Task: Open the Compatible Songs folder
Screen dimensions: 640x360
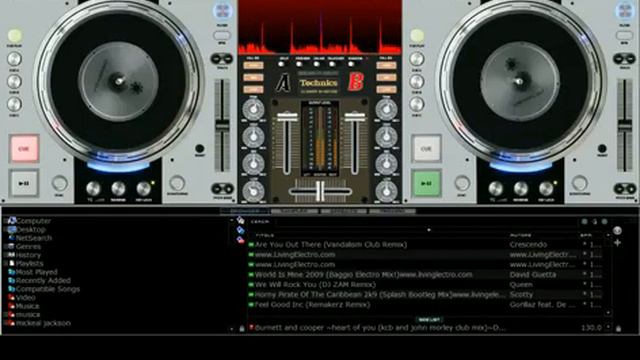Action: pyautogui.click(x=48, y=289)
